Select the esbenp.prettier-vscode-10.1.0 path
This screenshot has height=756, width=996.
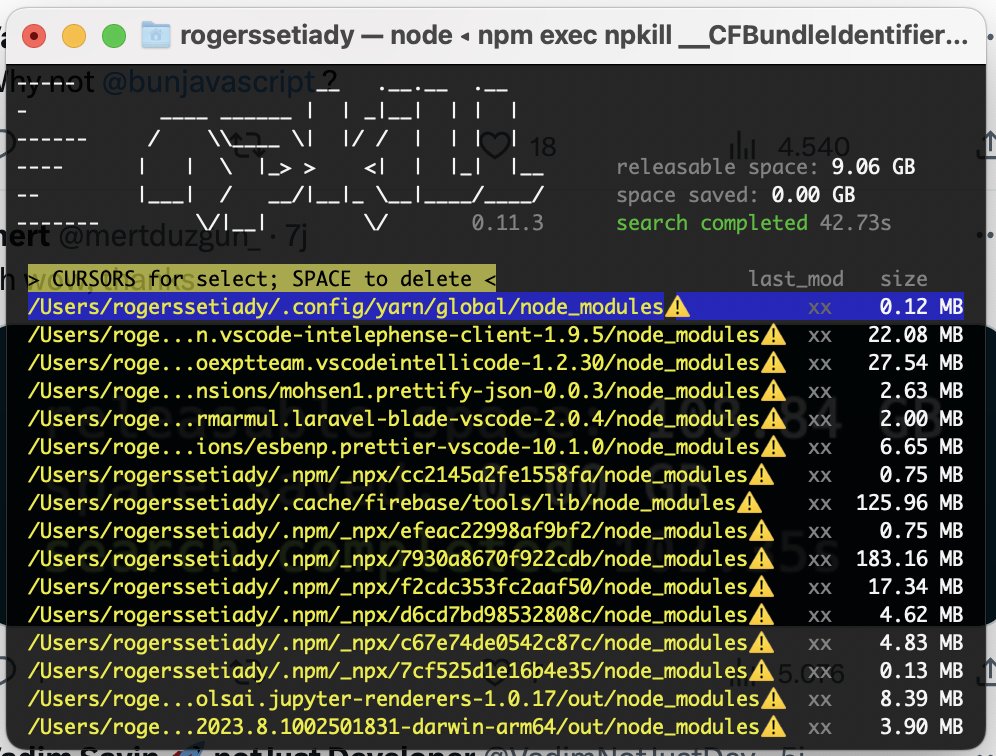(x=394, y=447)
